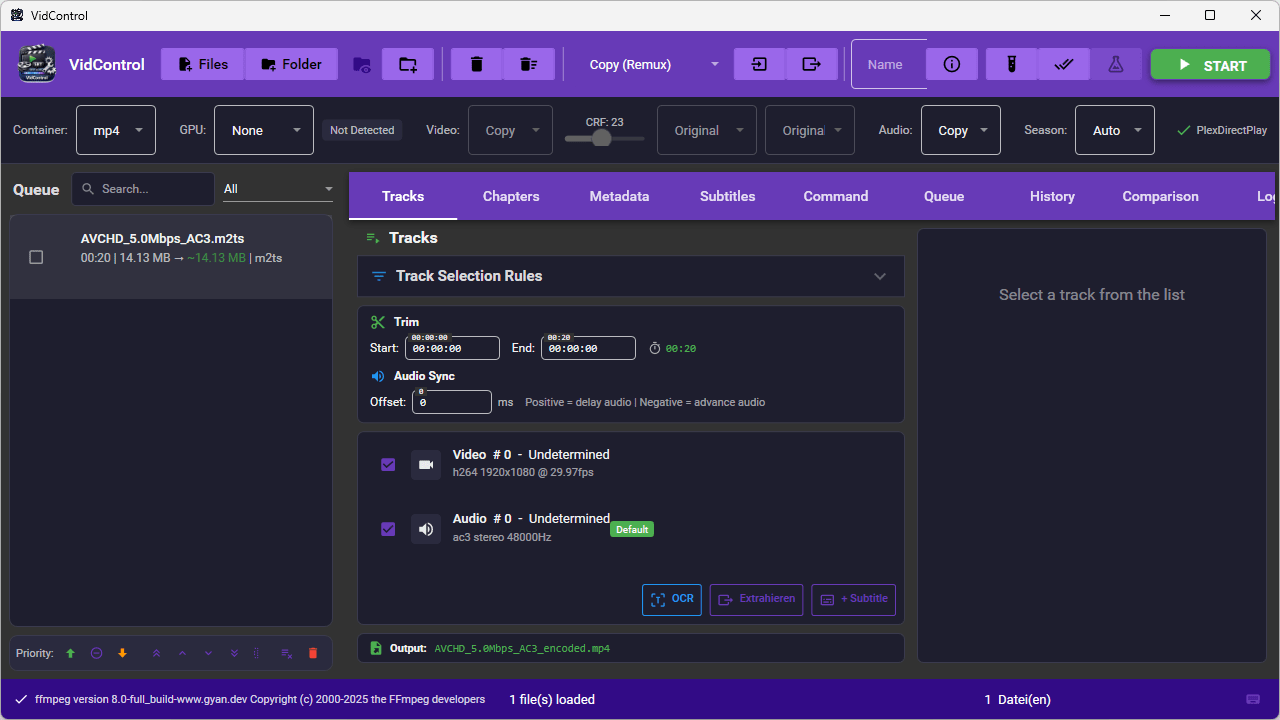Click the keyboard icon in status bar
This screenshot has width=1280, height=720.
[x=1253, y=699]
